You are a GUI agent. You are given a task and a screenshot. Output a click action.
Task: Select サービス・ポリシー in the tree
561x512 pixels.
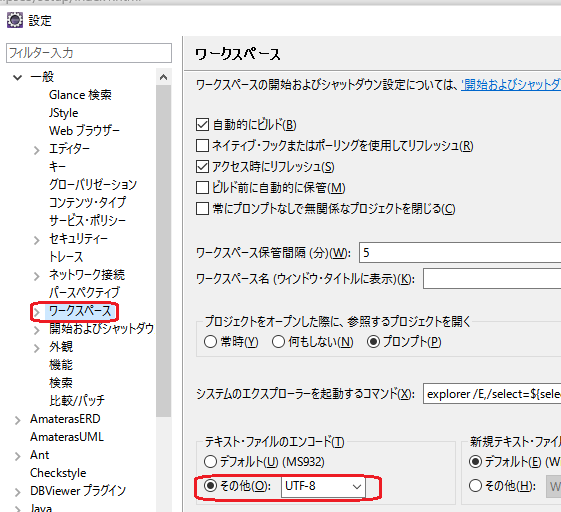[87, 220]
